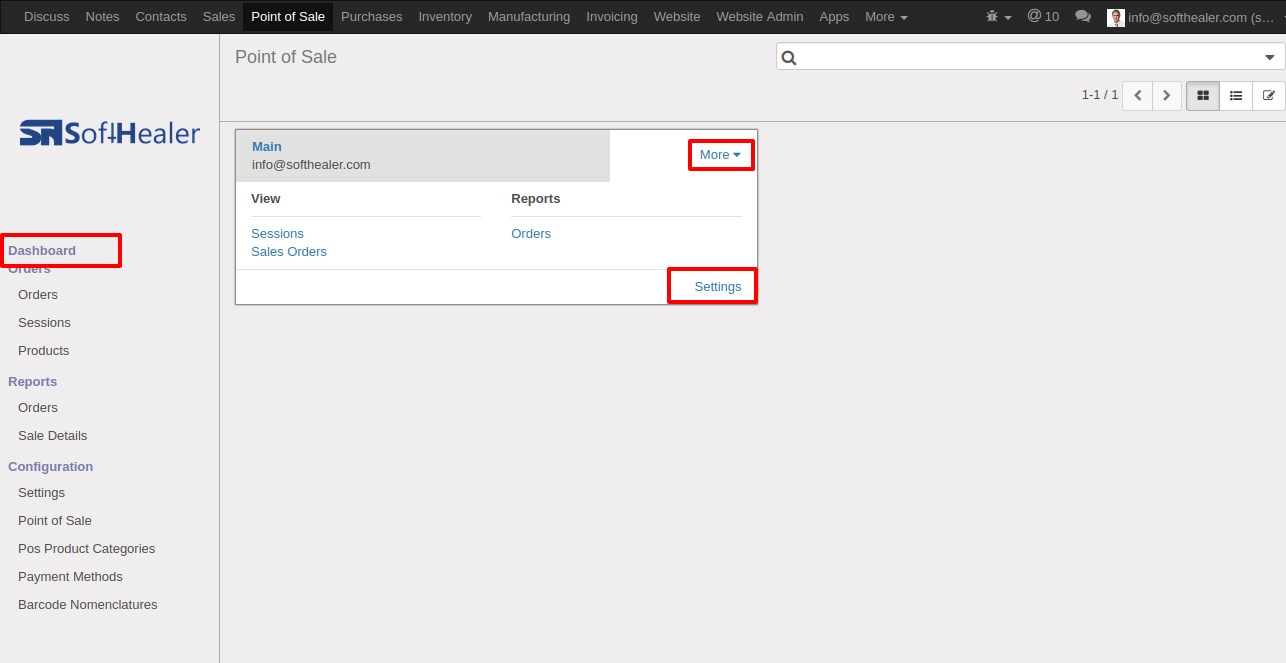1286x663 pixels.
Task: Go to previous page arrow
Action: (x=1137, y=96)
